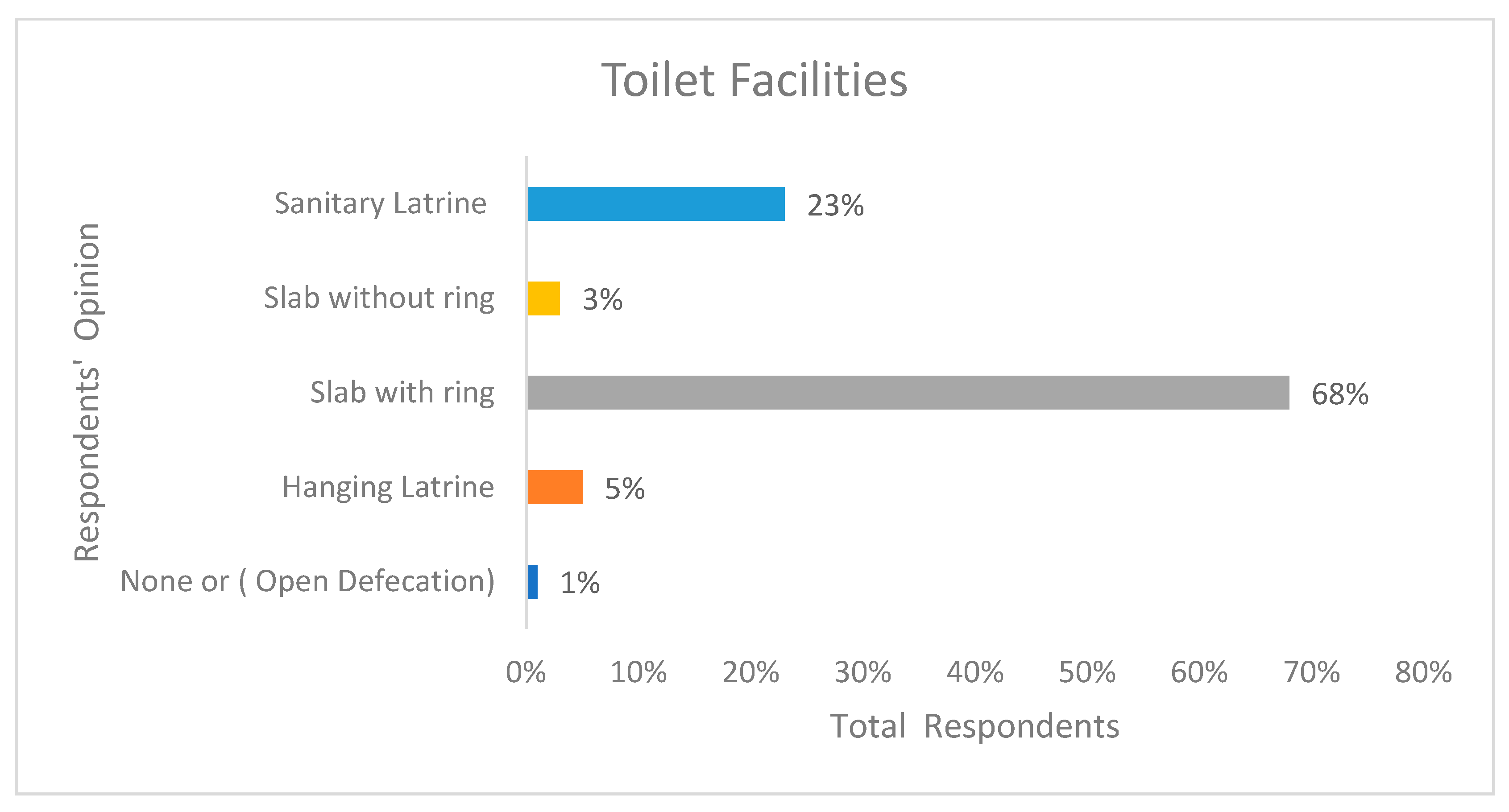The height and width of the screenshot is (812, 1509).
Task: Click the dark blue Open Defecation bar
Action: pyautogui.click(x=532, y=582)
